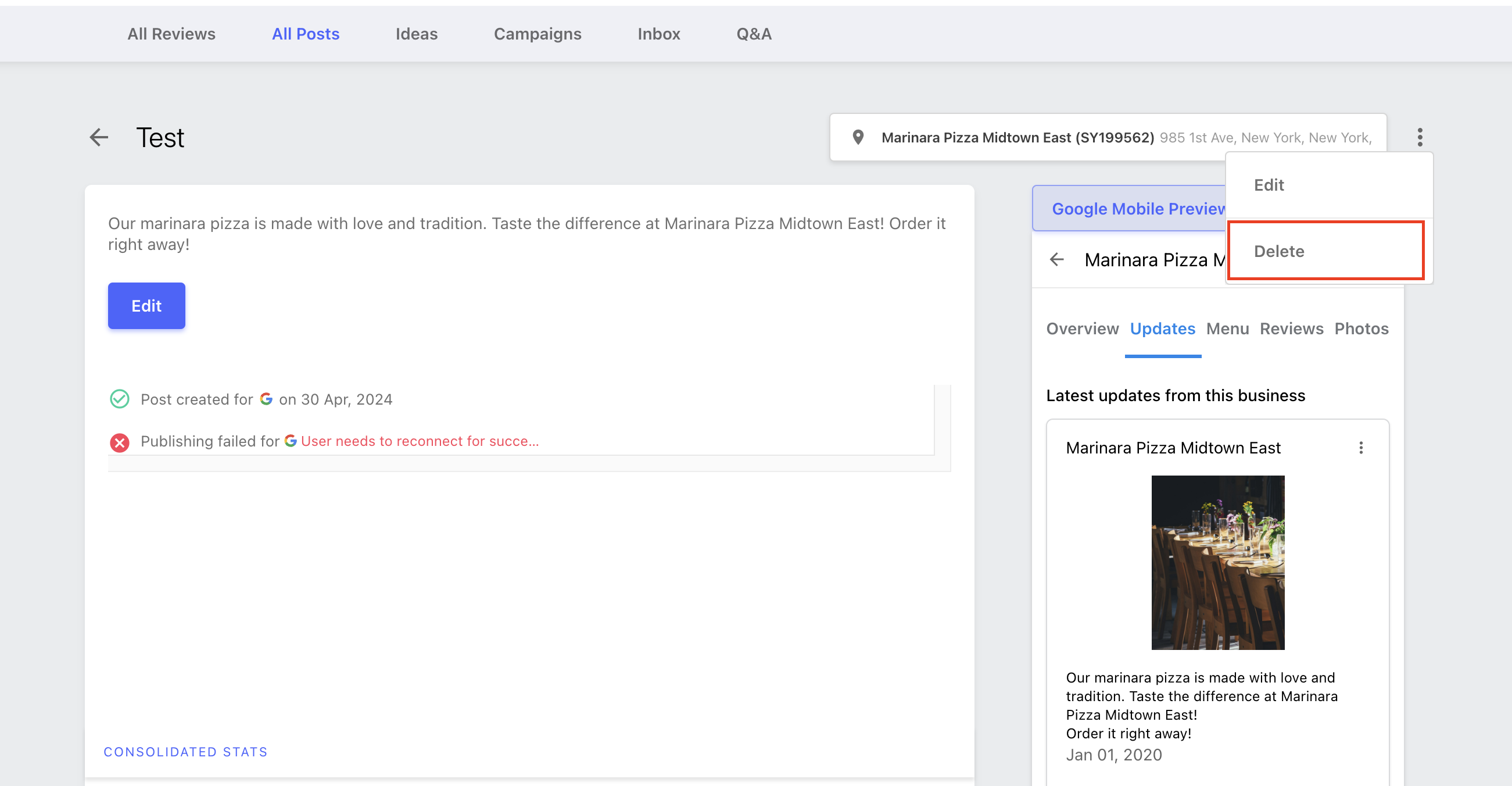1512x786 pixels.
Task: Click the preview card caption text
Action: pos(1202,705)
